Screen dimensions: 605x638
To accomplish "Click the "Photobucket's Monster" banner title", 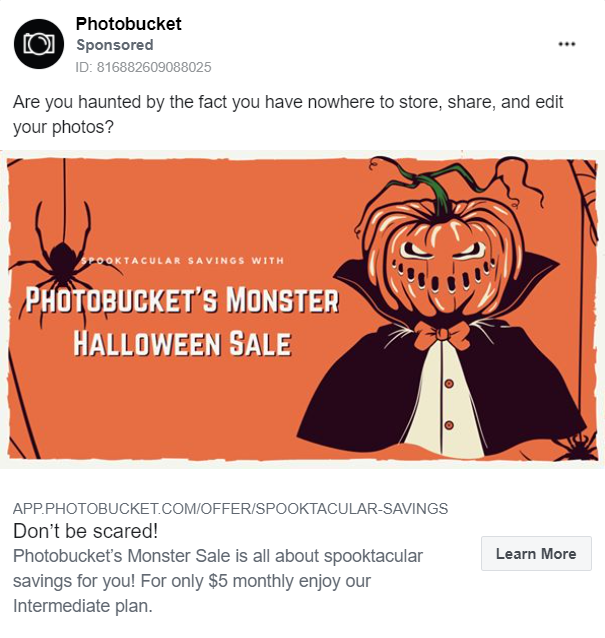I will coord(182,300).
